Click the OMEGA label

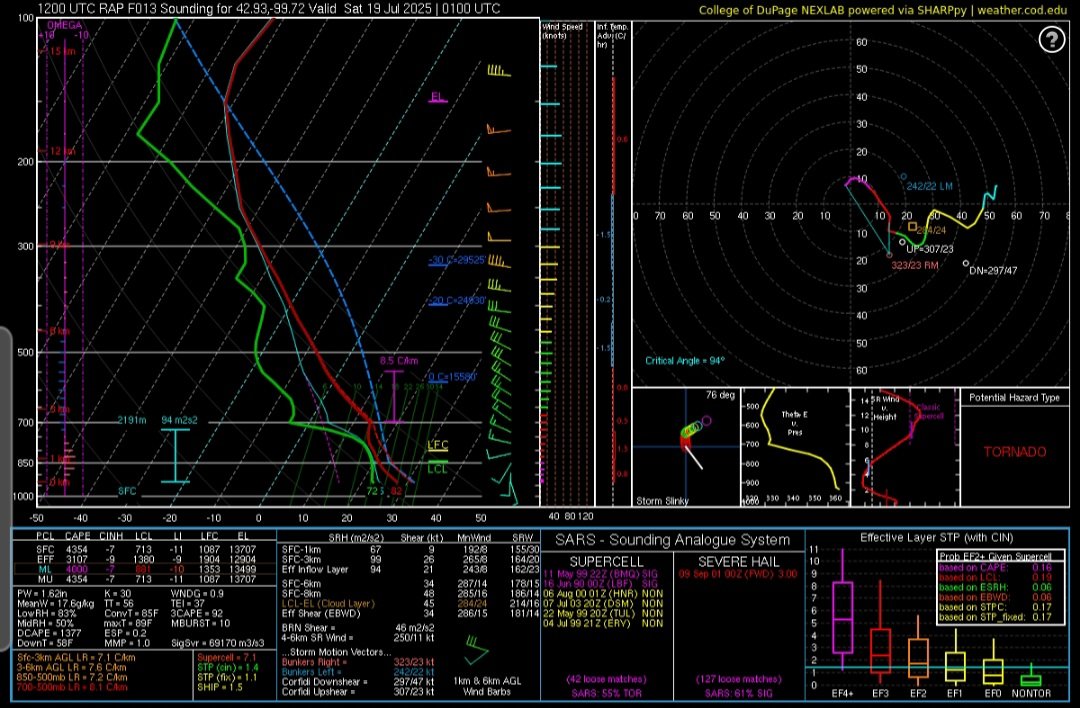tap(65, 25)
